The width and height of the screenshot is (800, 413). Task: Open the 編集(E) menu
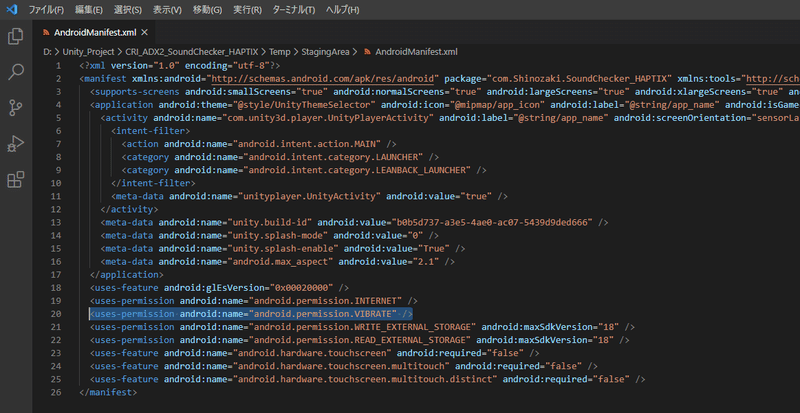point(88,9)
